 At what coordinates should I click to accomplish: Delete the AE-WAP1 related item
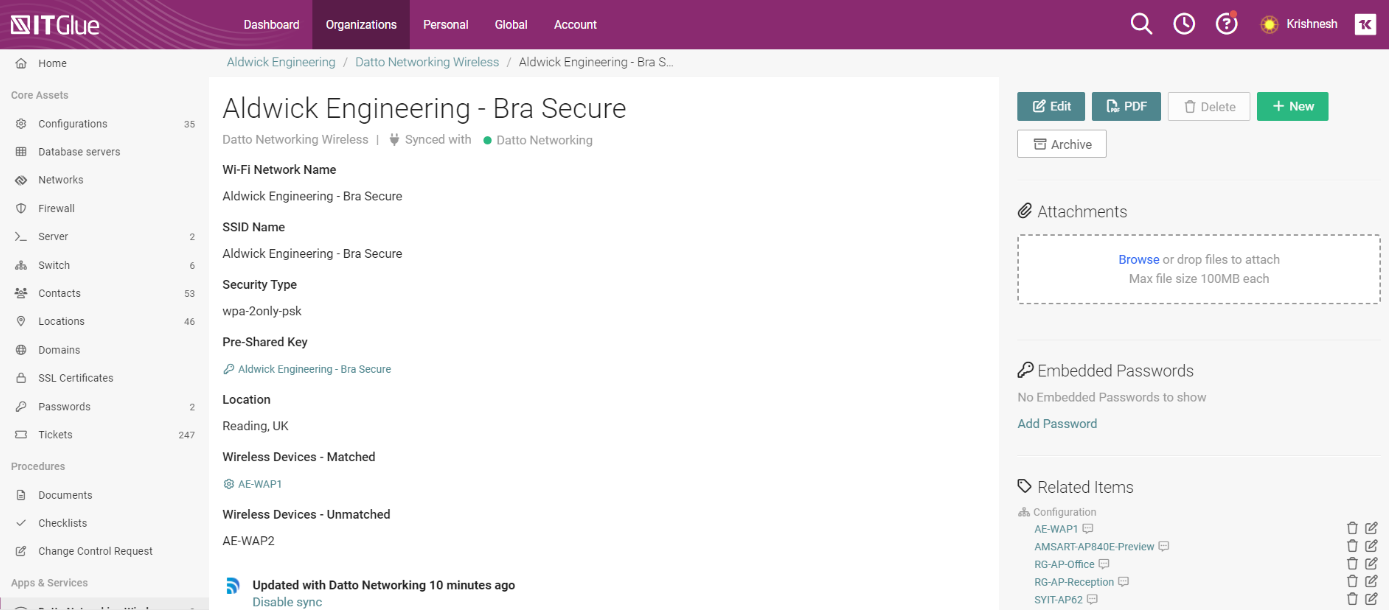[1352, 528]
